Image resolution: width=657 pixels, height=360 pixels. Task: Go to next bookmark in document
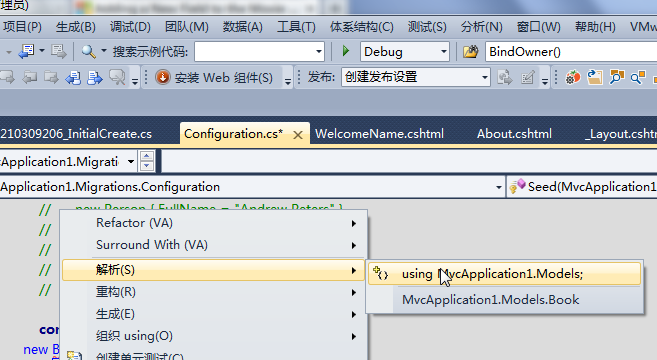[95, 78]
